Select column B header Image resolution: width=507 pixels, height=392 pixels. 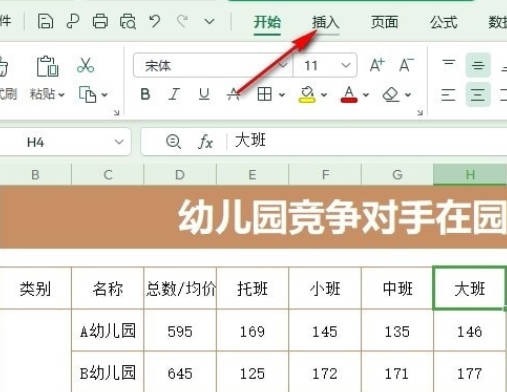[x=36, y=175]
